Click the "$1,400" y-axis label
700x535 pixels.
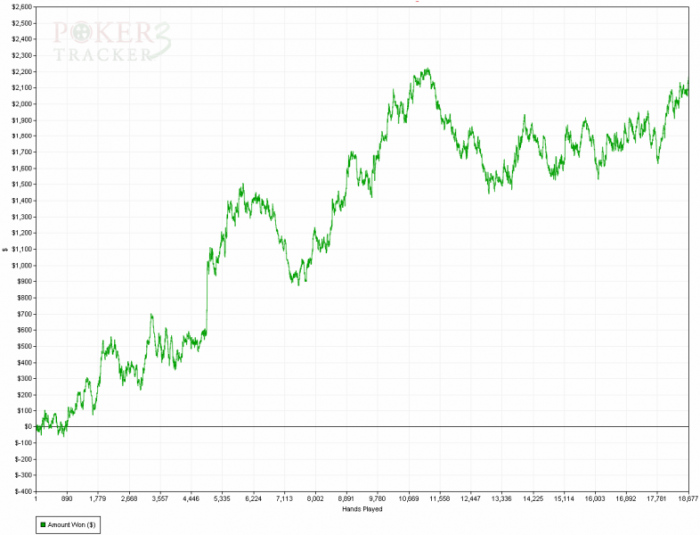pos(21,201)
